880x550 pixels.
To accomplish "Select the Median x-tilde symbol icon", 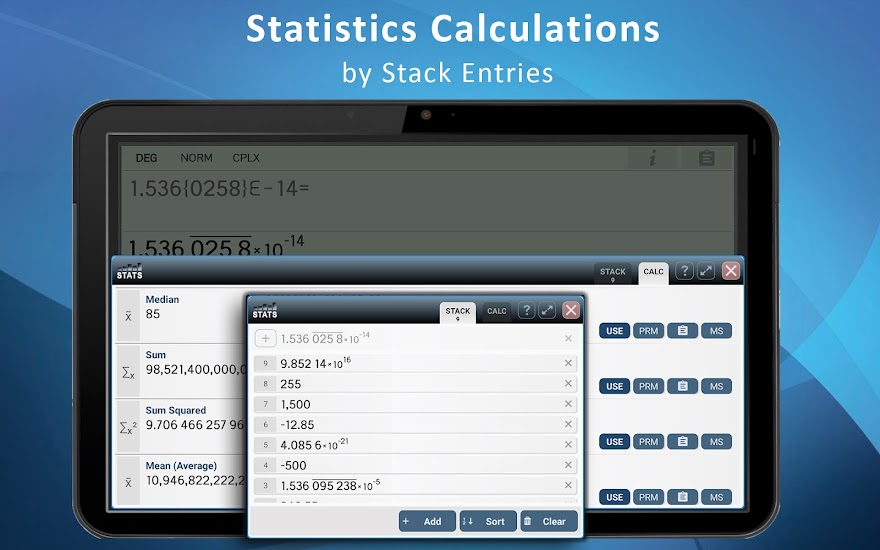I will (128, 315).
